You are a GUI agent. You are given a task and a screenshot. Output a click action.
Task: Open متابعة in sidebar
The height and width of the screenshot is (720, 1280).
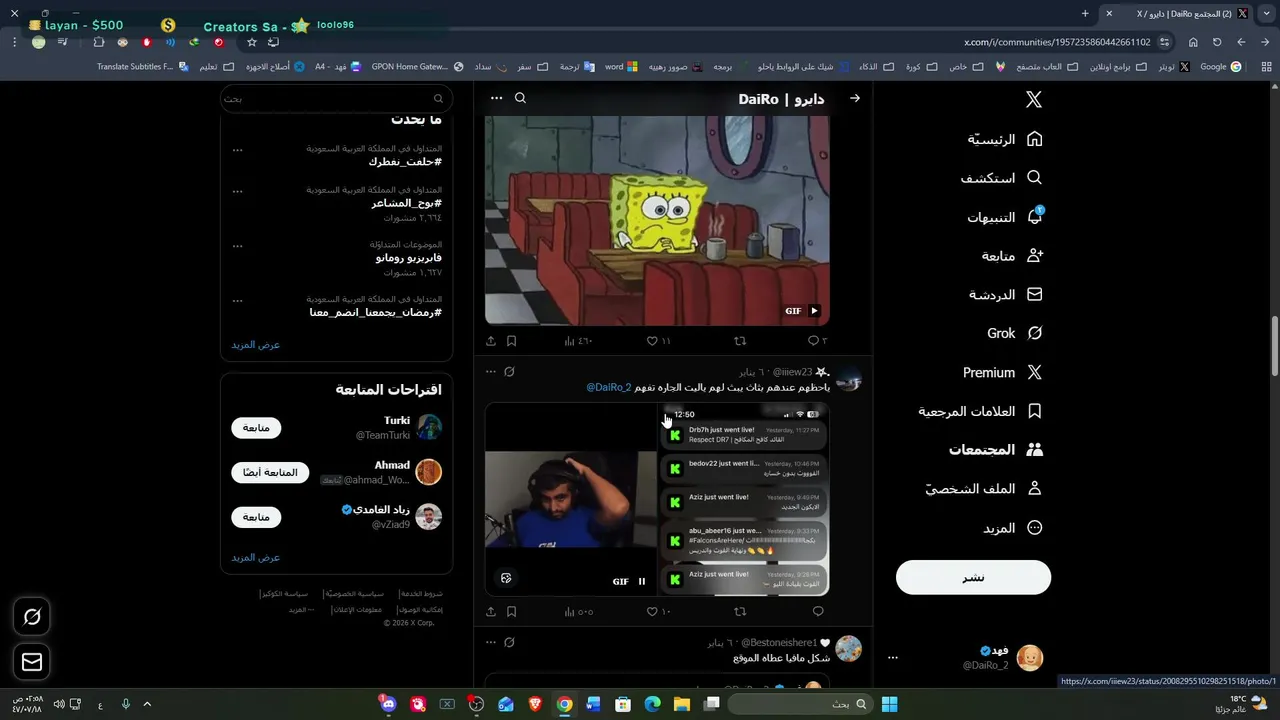point(1012,256)
